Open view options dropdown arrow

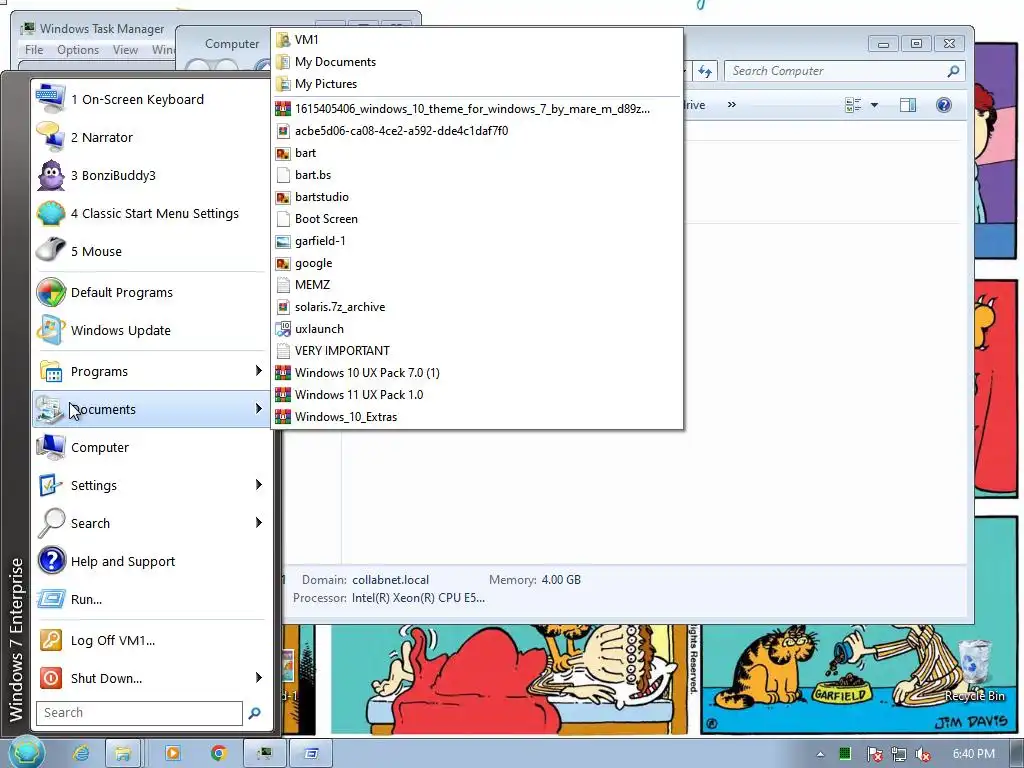(874, 105)
